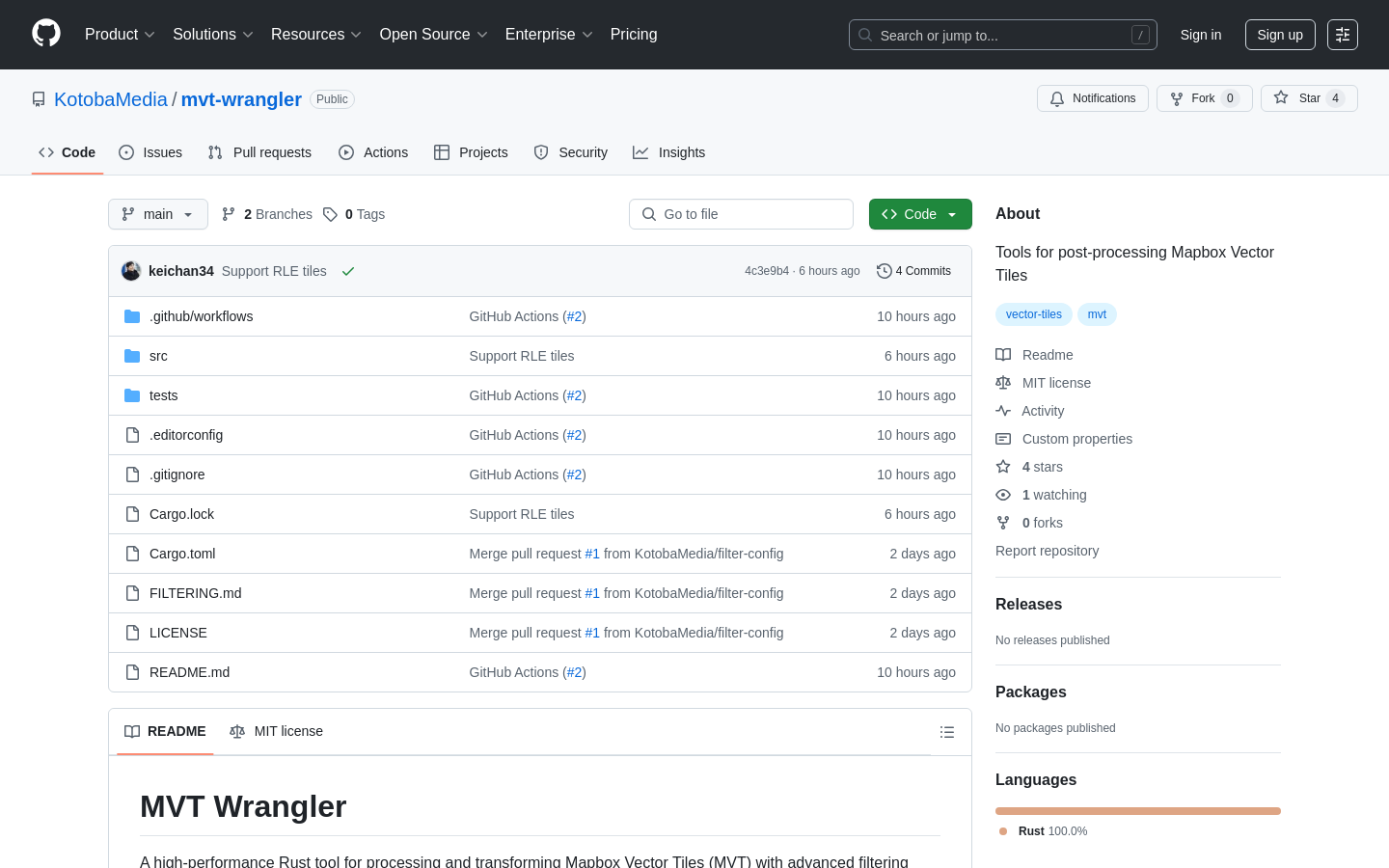Select the MIT license tab in README panel
Viewport: 1389px width, 868px height.
click(277, 731)
